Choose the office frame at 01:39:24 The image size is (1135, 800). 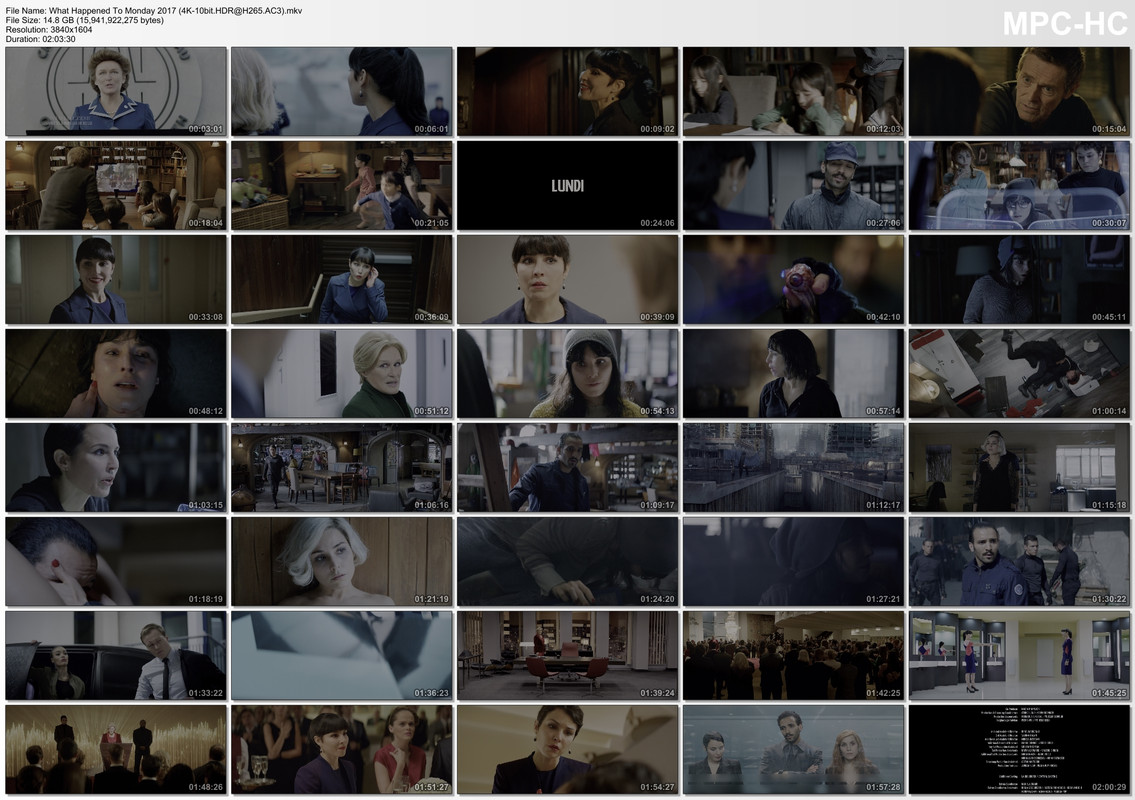click(568, 656)
